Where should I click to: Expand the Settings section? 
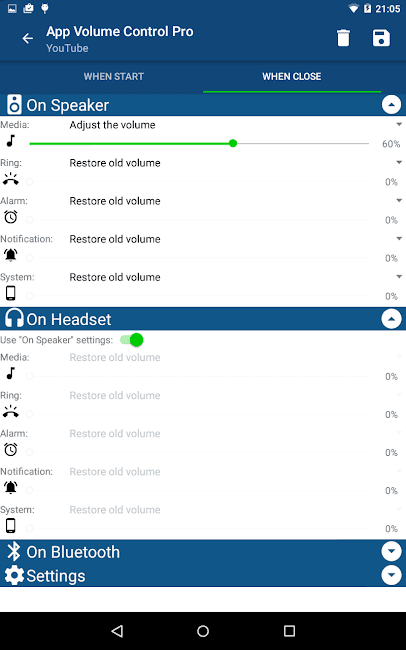pos(391,575)
